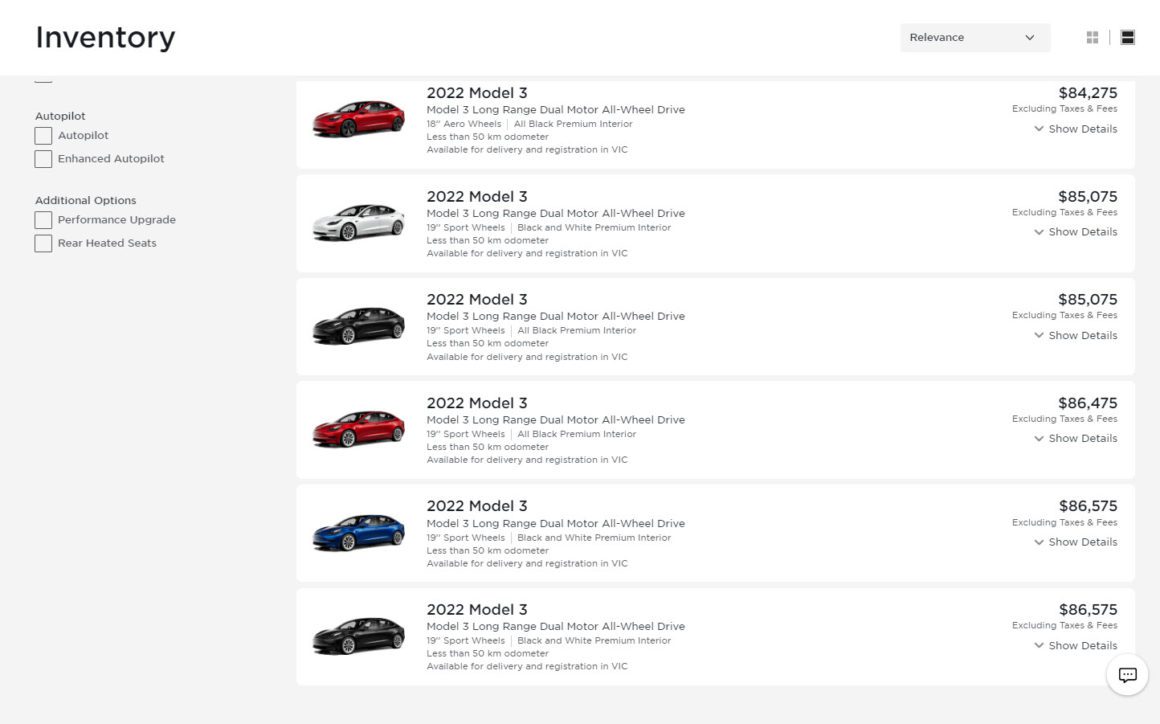Show details of the blue $86,575 Model 3

tap(1076, 542)
